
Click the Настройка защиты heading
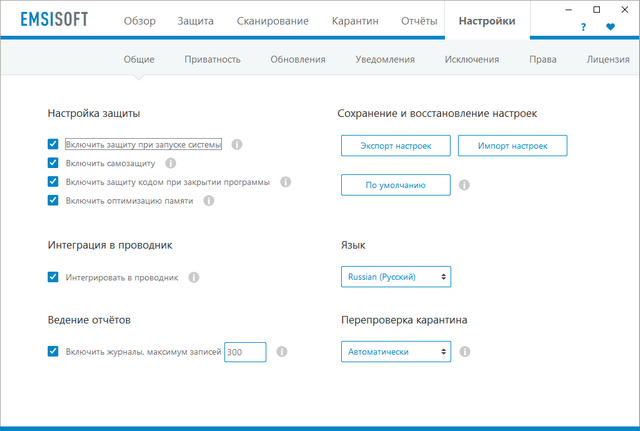pos(94,113)
